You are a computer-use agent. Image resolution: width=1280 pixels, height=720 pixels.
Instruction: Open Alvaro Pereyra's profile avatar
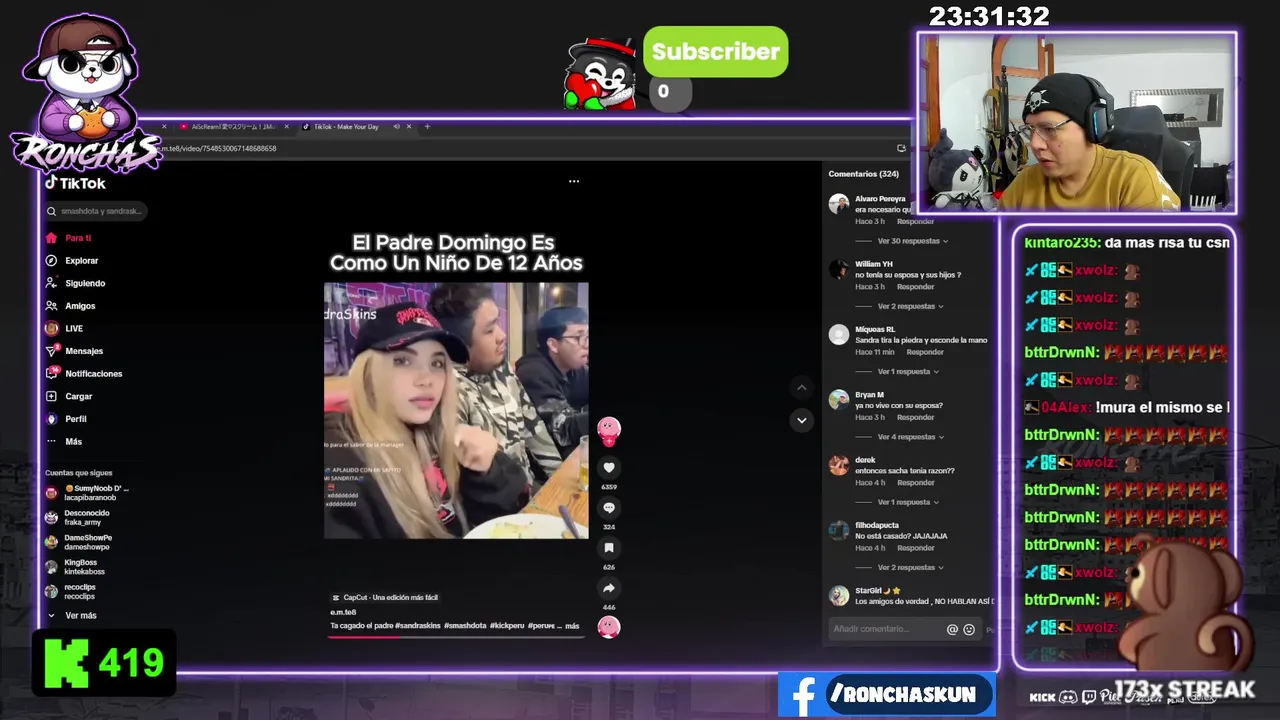point(839,204)
